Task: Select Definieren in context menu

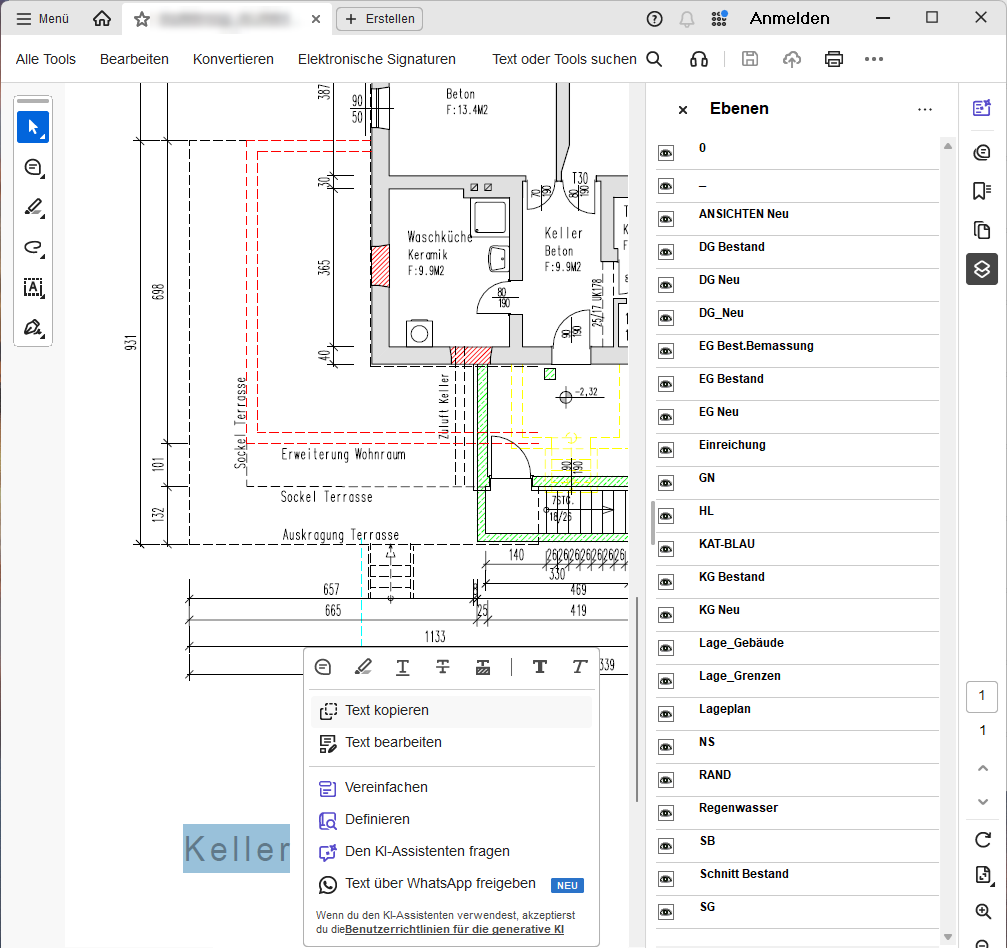Action: click(451, 820)
